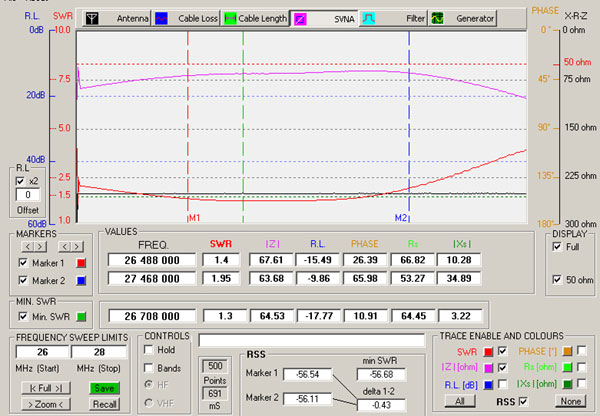Click the Recall button

[104, 404]
